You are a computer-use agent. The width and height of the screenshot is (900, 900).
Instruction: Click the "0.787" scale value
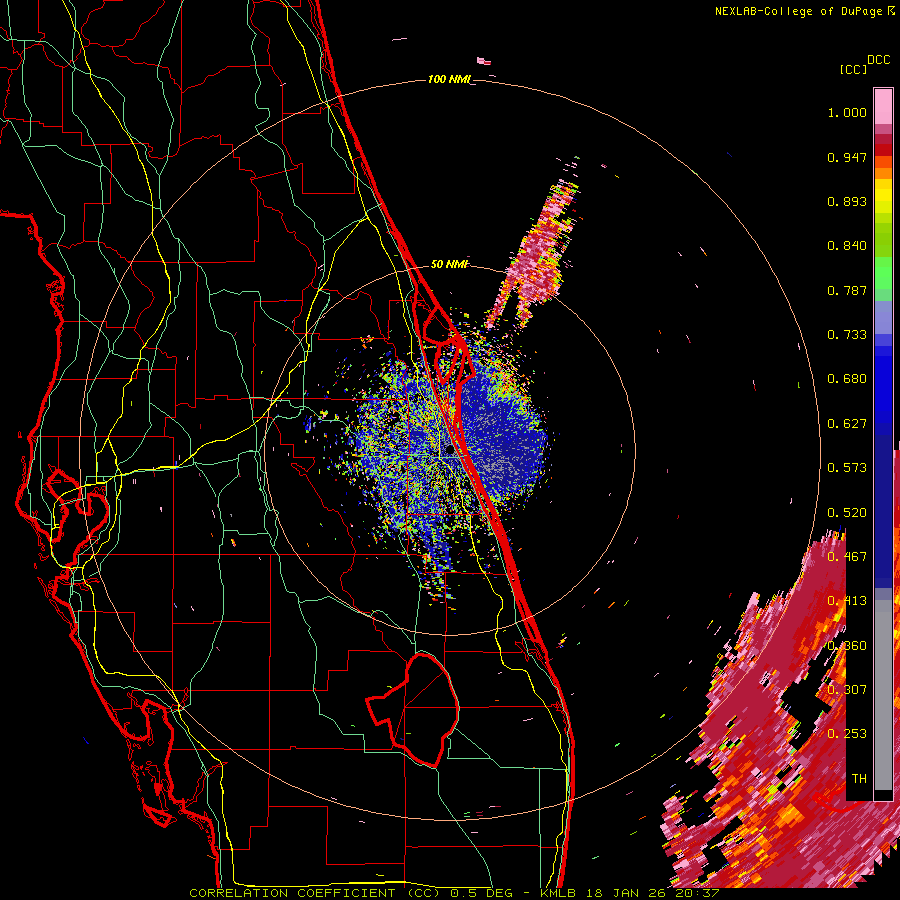[x=847, y=290]
